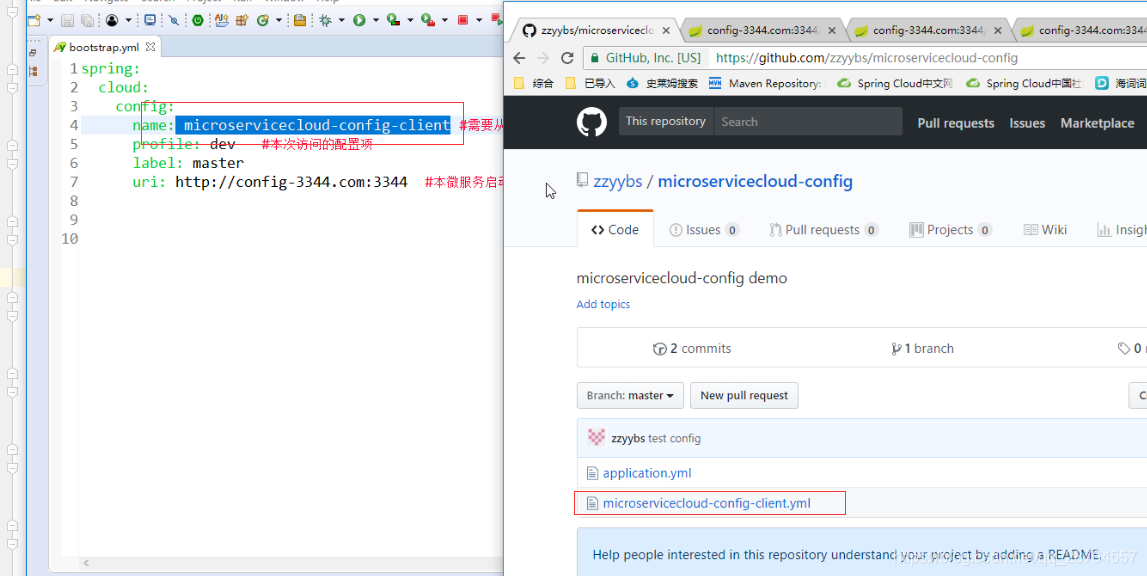The image size is (1147, 576).
Task: Open the 综合 bookmark folder
Action: 534,83
